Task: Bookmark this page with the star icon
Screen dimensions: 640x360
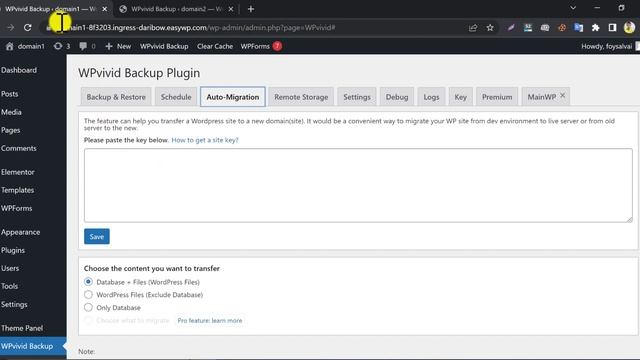Action: 490,28
